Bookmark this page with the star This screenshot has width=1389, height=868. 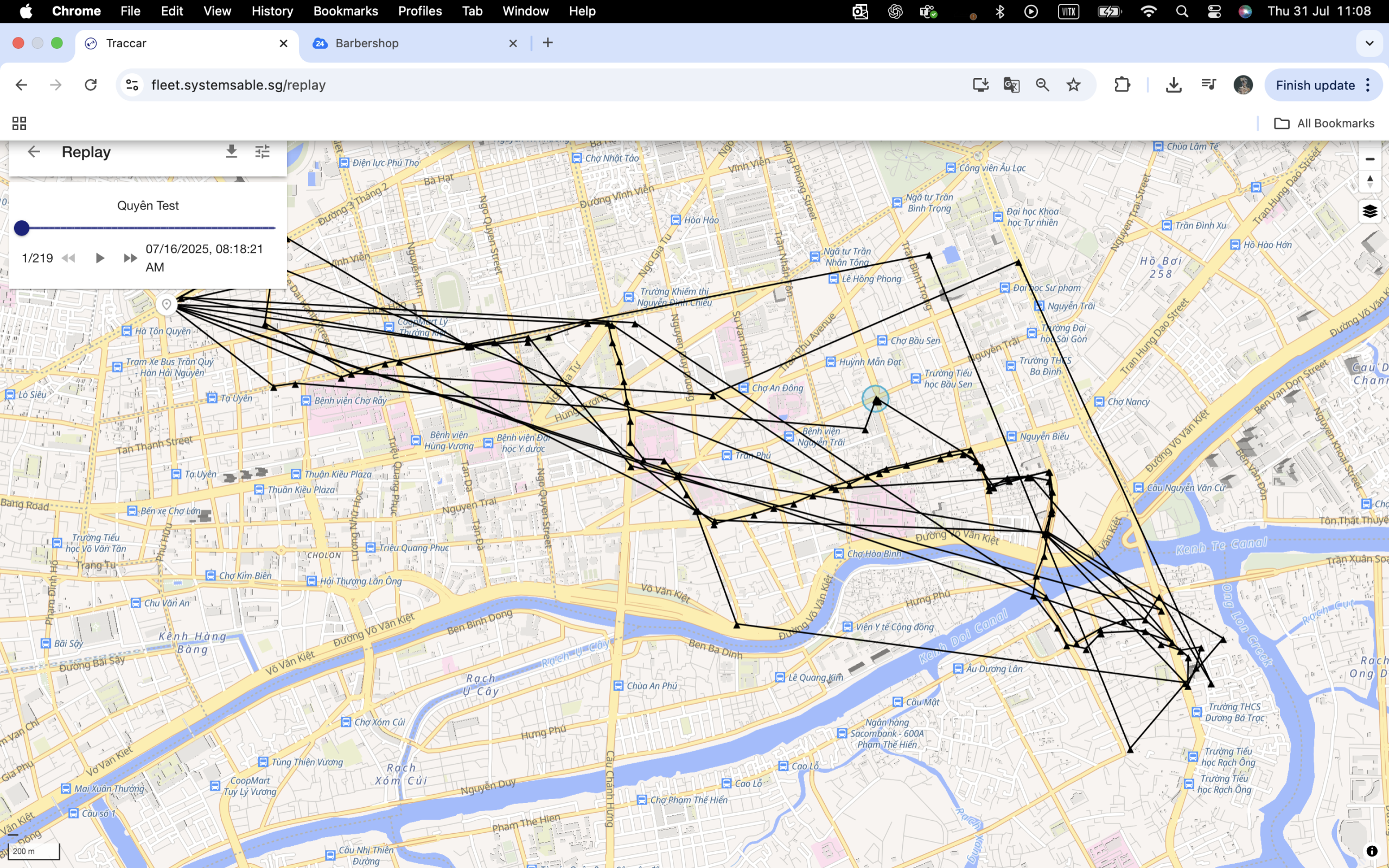pyautogui.click(x=1073, y=85)
